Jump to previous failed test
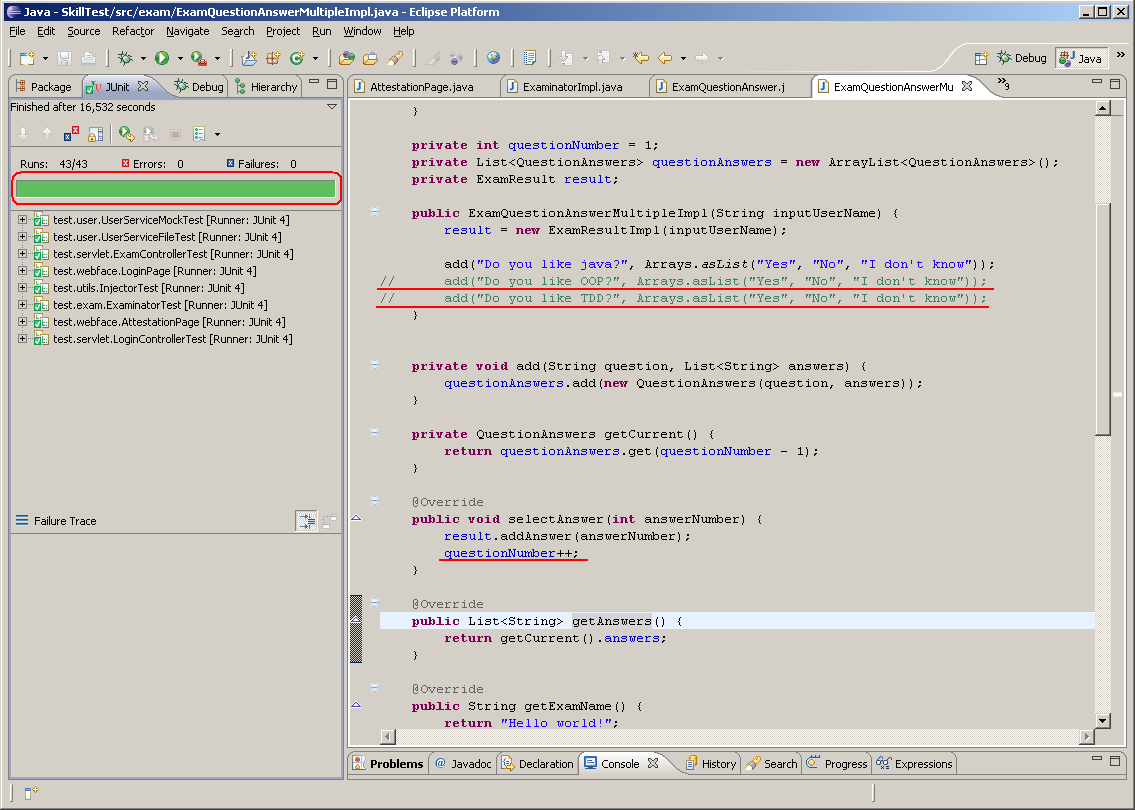 point(46,133)
